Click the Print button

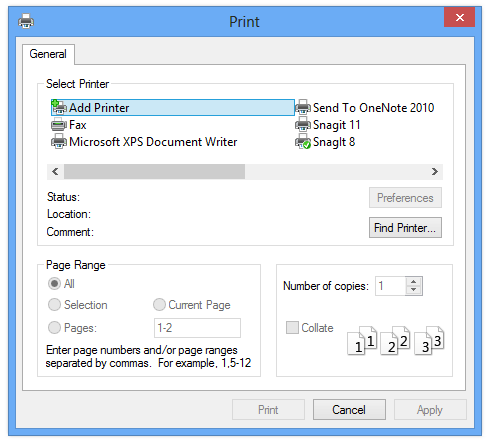tap(268, 410)
